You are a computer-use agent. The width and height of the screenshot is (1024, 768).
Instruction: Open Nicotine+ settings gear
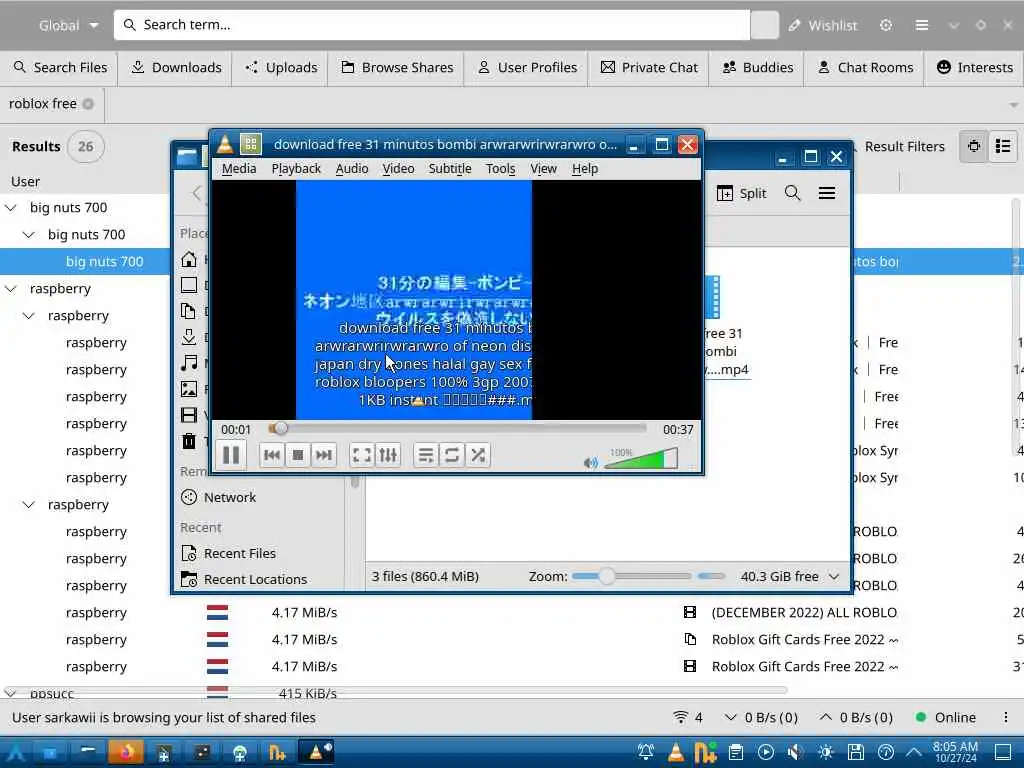[886, 25]
